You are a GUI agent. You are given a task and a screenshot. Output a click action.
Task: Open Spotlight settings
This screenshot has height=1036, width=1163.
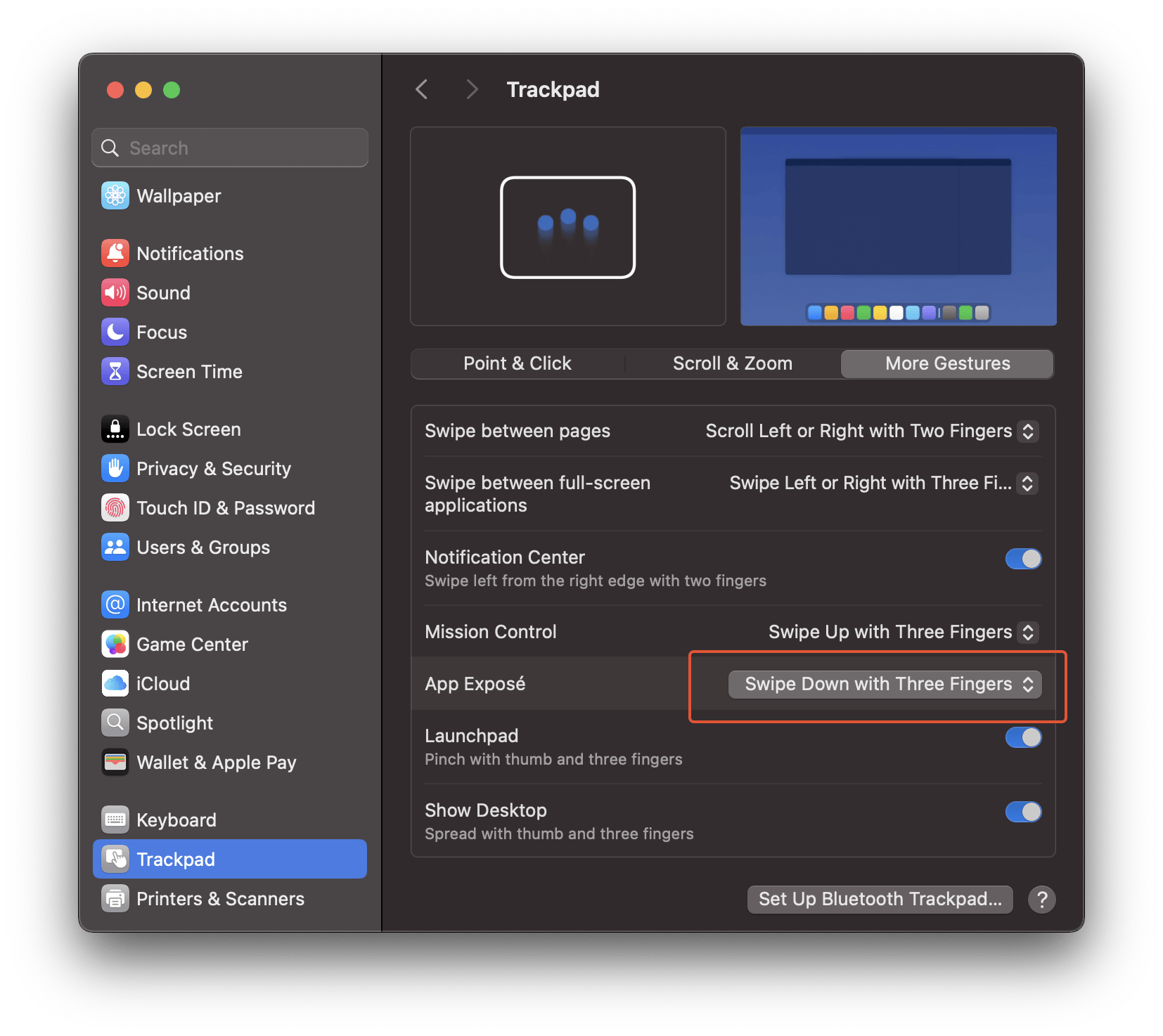click(x=174, y=722)
